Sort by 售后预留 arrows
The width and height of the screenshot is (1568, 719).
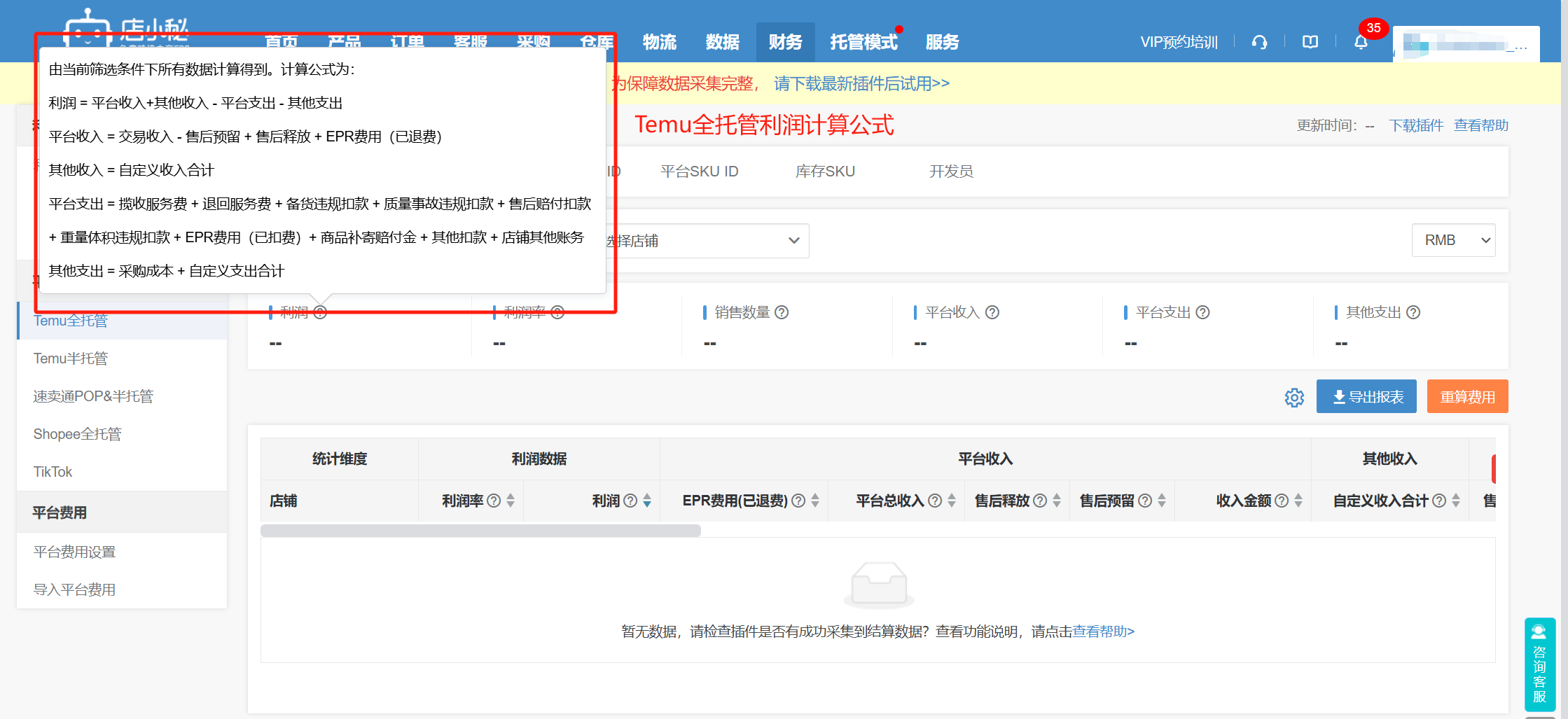[1162, 501]
